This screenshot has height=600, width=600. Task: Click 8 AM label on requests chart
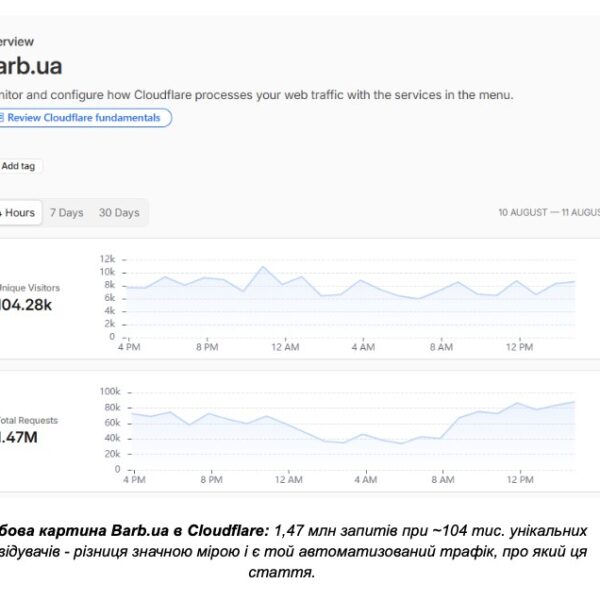pos(443,479)
